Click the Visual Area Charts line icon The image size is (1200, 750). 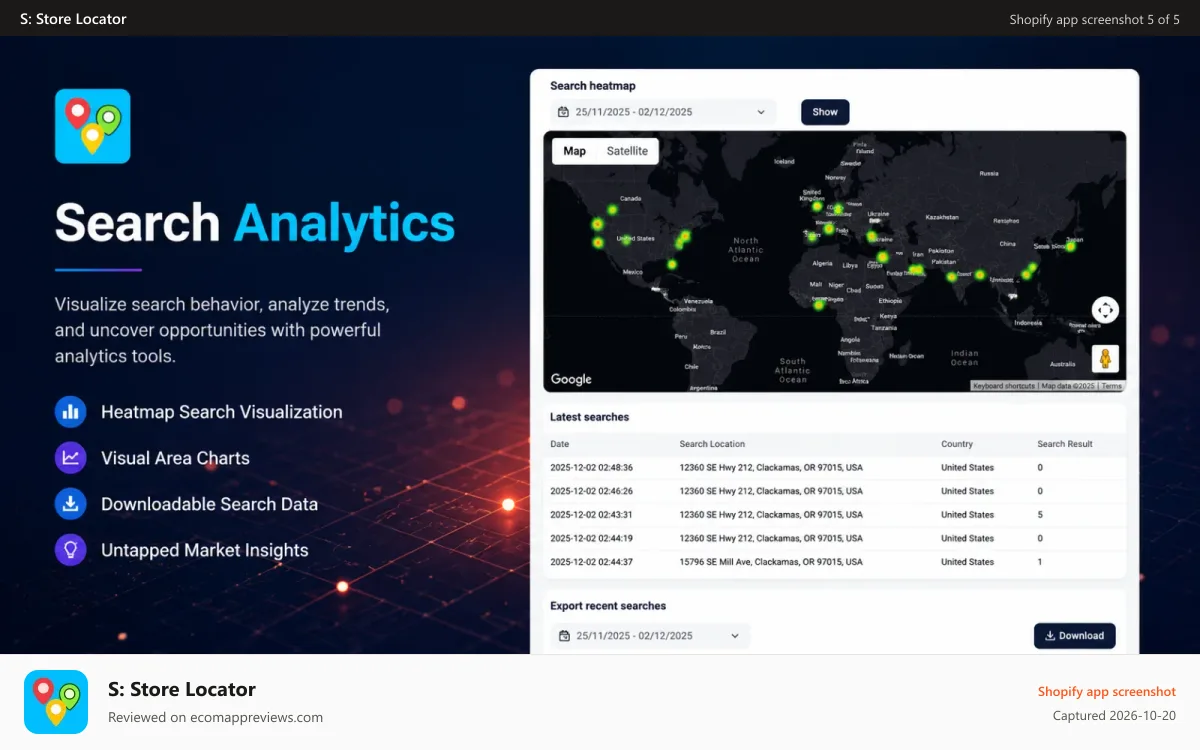pyautogui.click(x=70, y=458)
